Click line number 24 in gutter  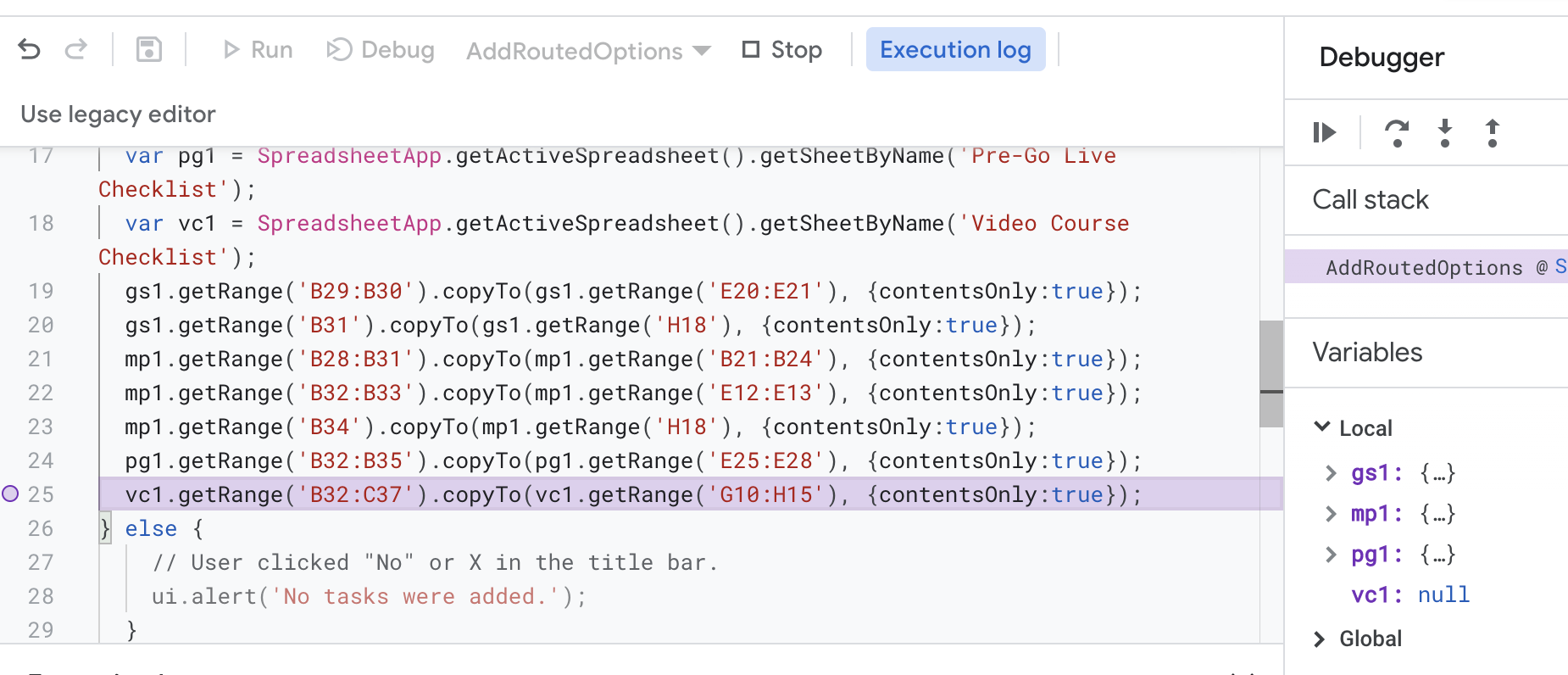(x=41, y=460)
